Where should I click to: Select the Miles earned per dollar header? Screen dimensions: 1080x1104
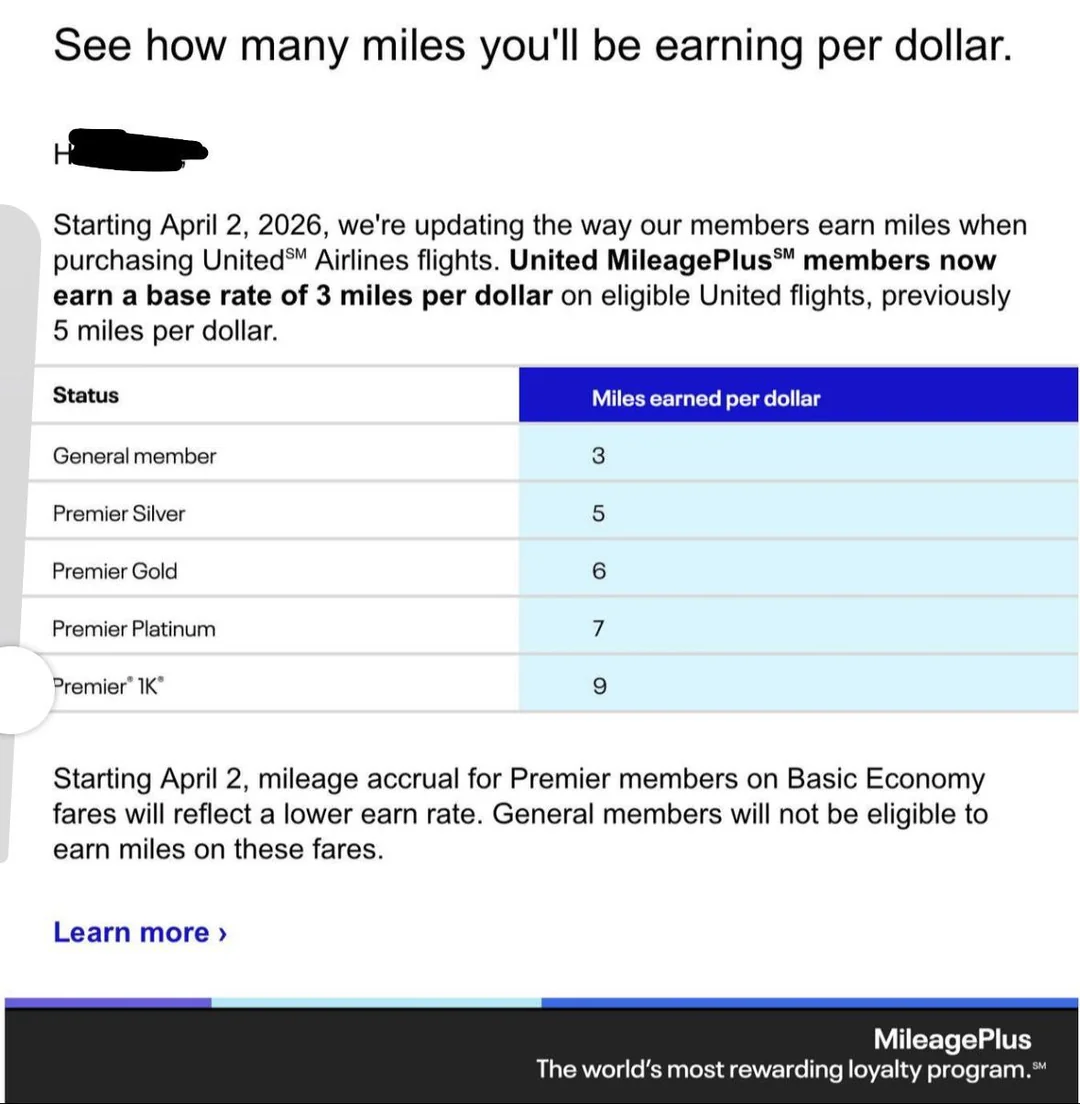(x=705, y=398)
